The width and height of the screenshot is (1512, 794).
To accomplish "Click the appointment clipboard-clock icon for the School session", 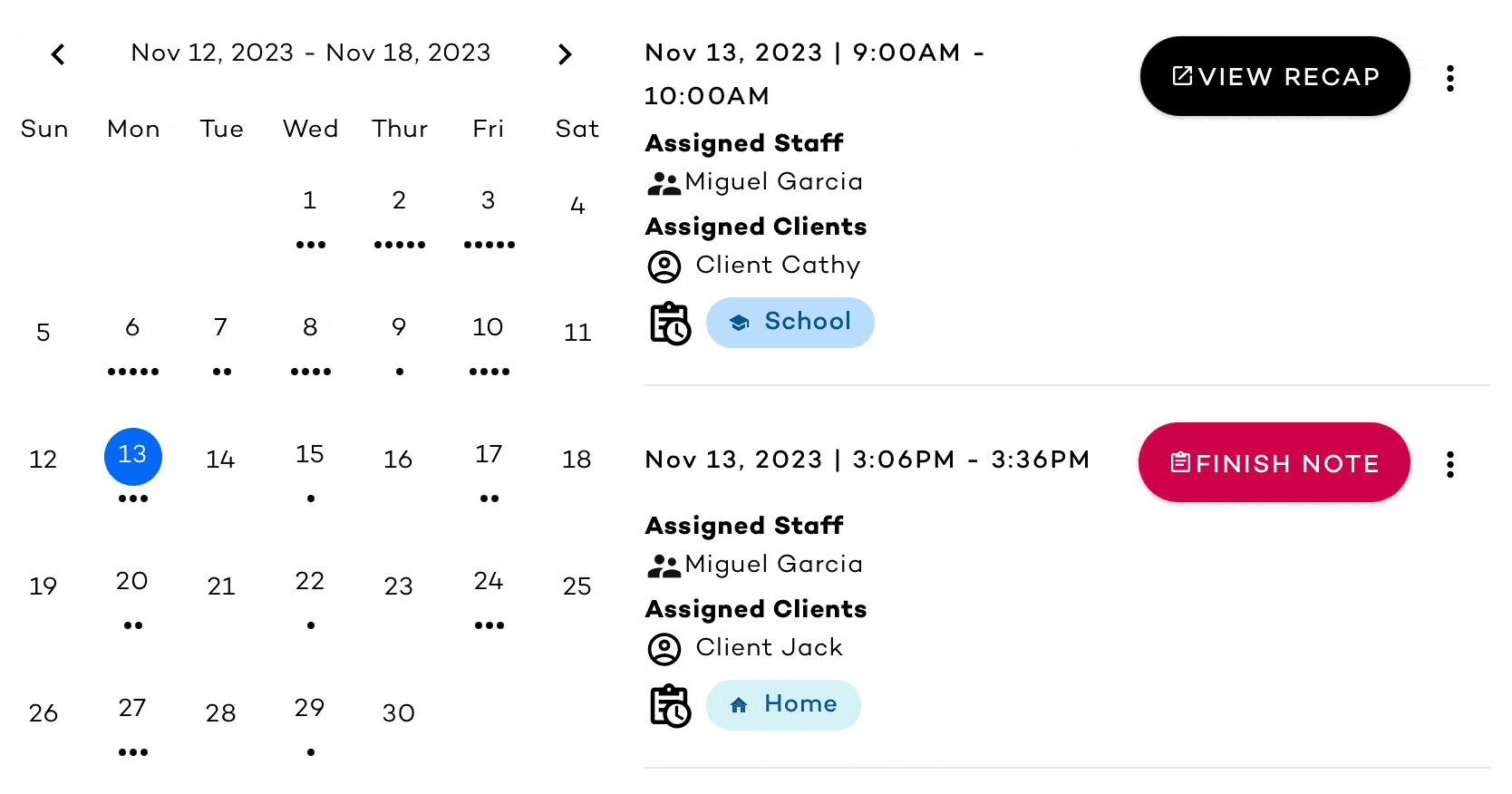I will coord(670,323).
